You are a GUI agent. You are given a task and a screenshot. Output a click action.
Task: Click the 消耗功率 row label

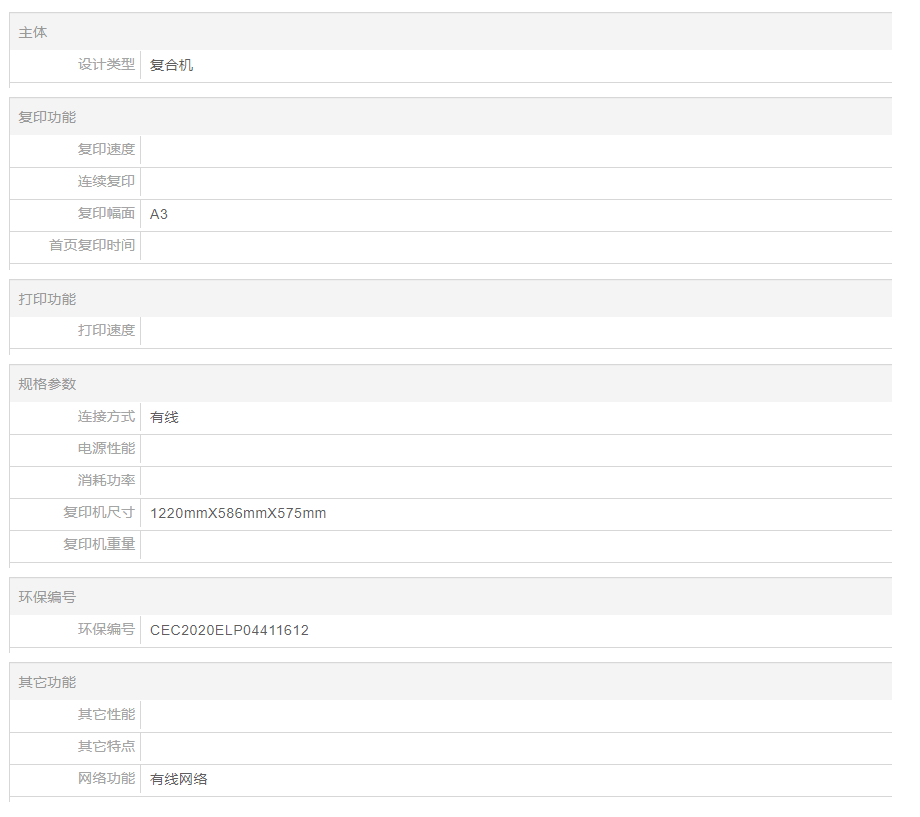point(106,481)
